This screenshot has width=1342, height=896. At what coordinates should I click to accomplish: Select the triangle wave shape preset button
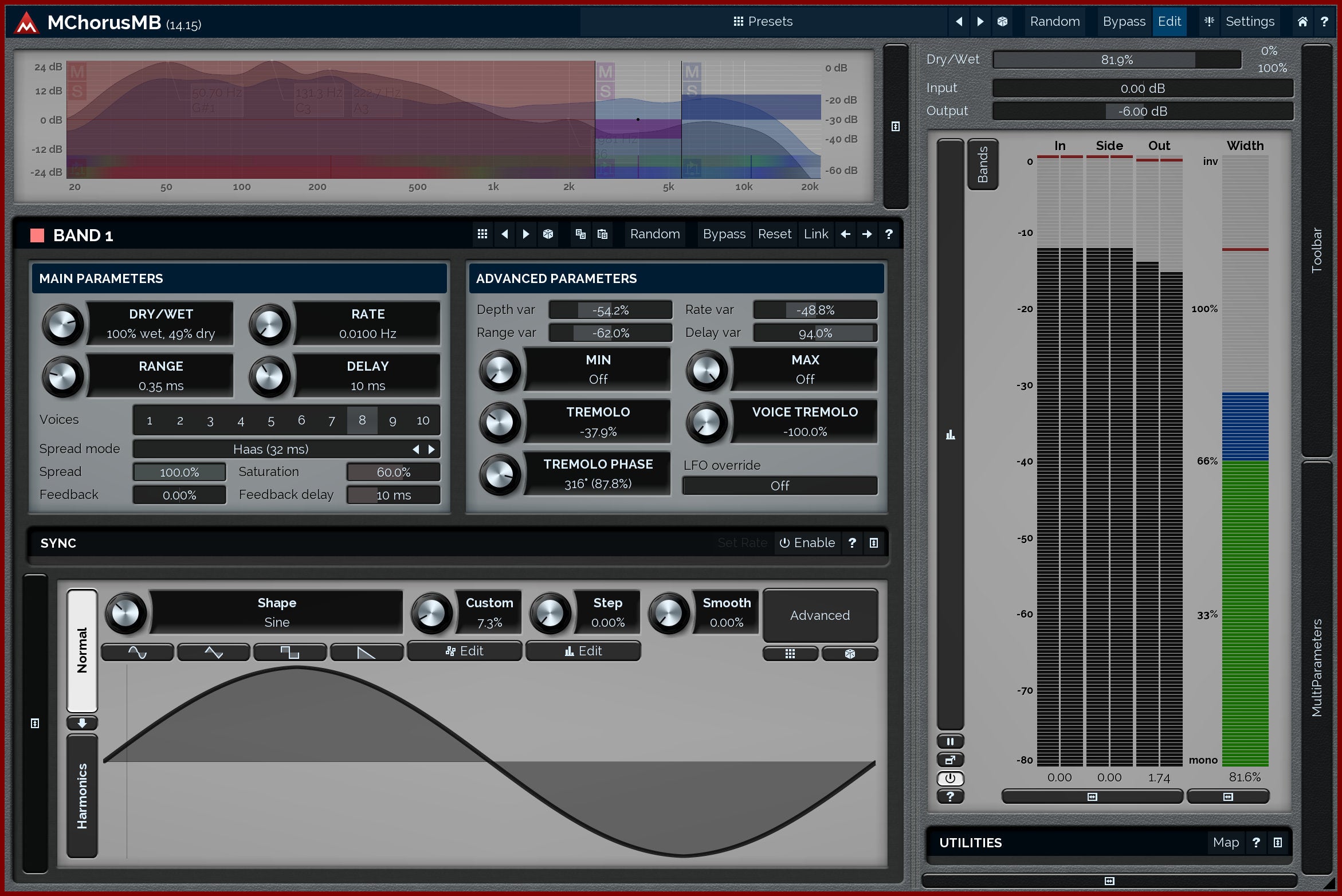(214, 652)
